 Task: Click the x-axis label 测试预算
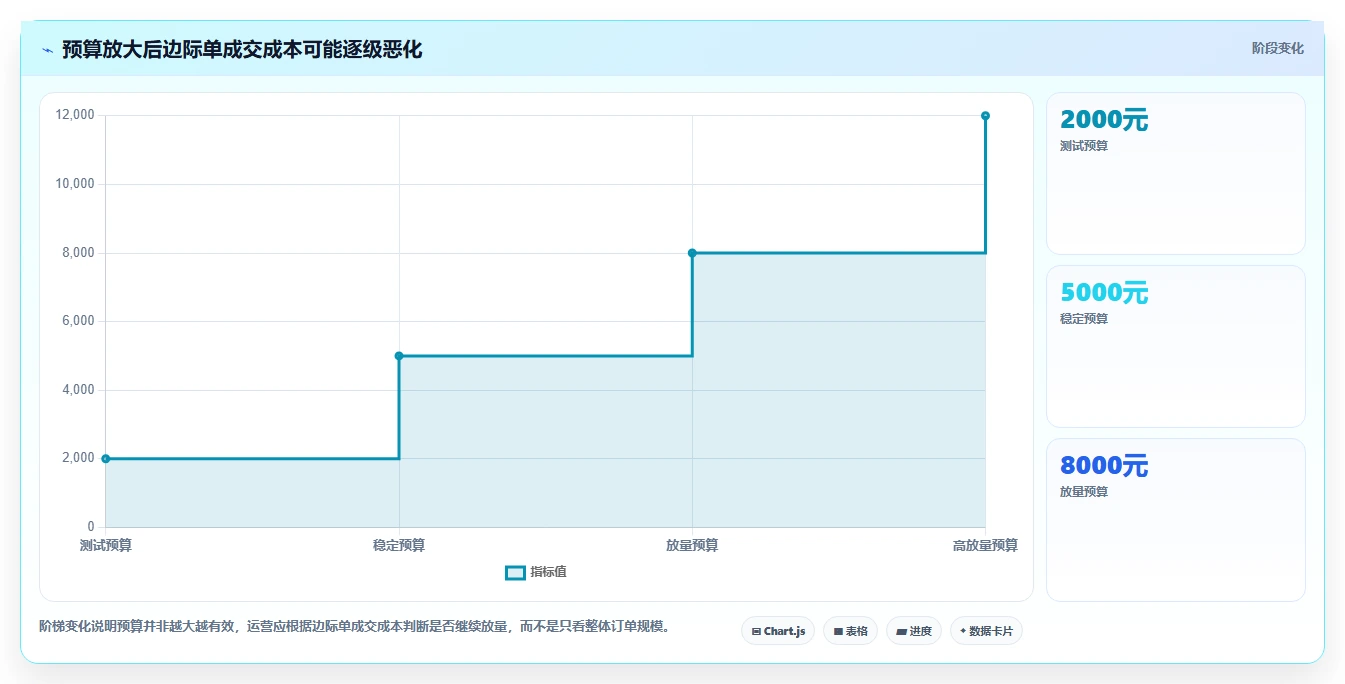[x=106, y=545]
